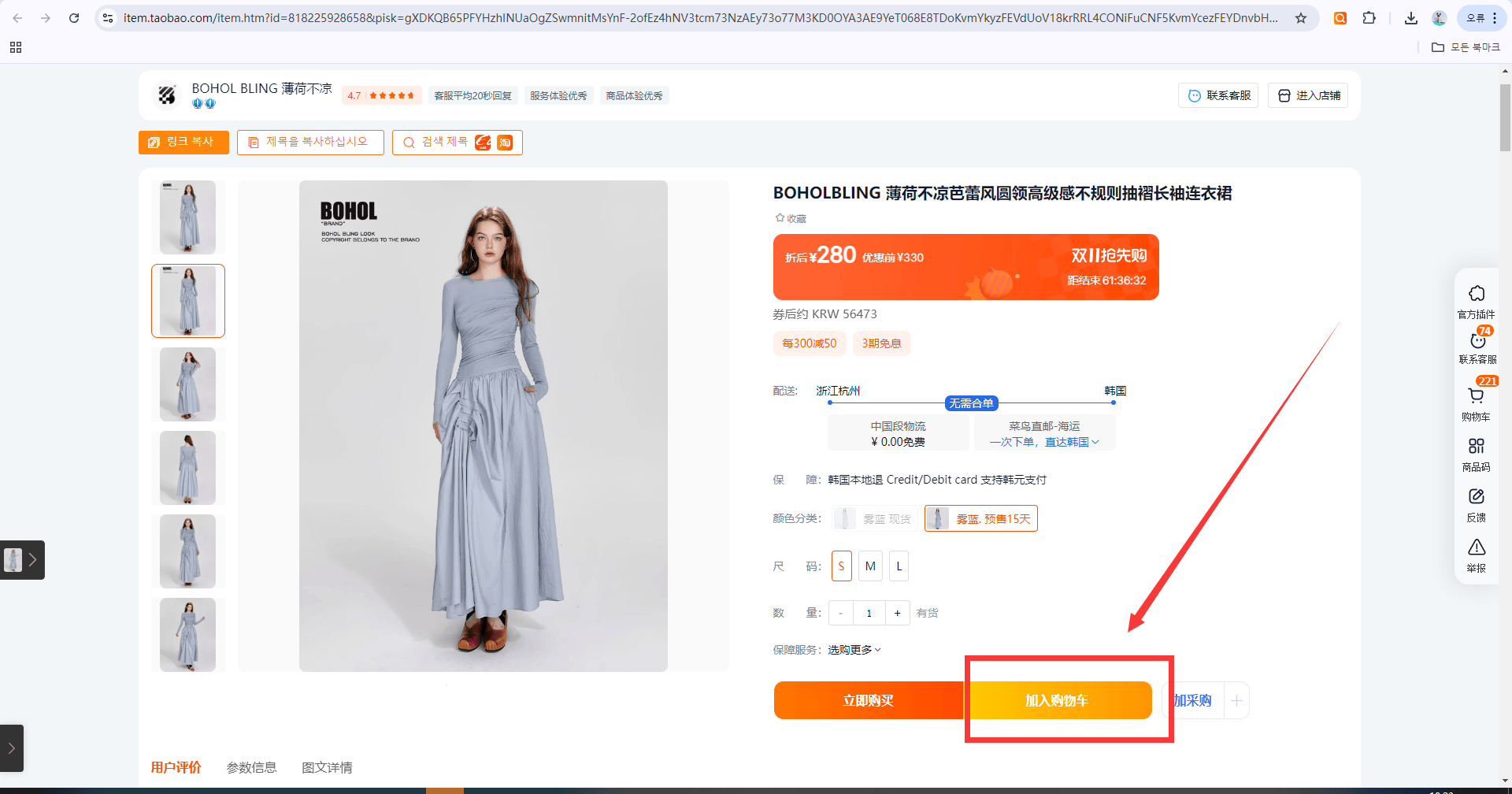
Task: Click the 加入购物车 button
Action: click(x=1058, y=700)
